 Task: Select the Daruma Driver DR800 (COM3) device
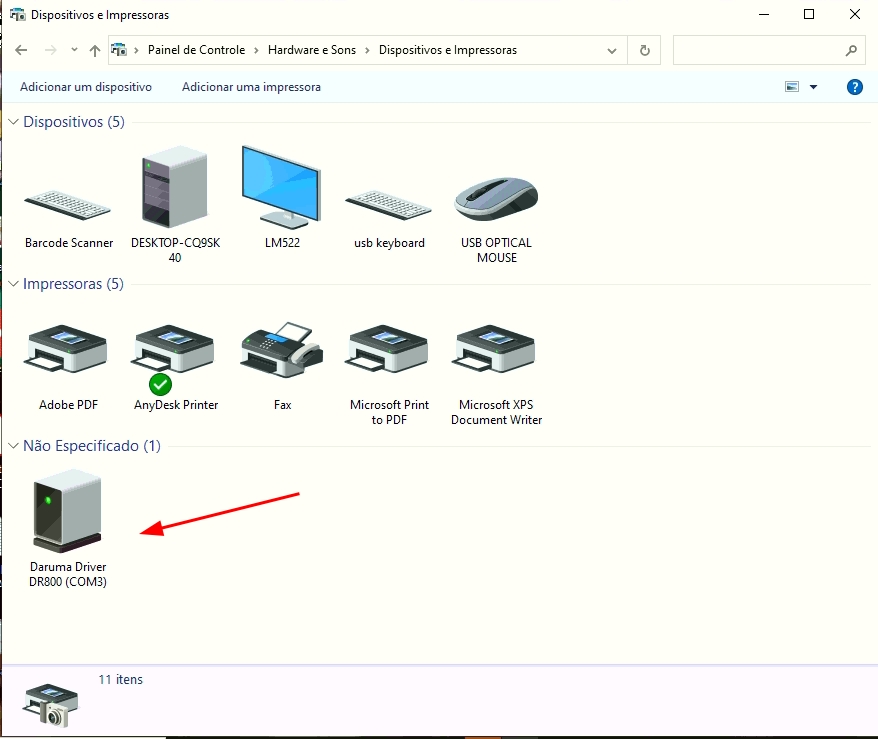(x=68, y=512)
